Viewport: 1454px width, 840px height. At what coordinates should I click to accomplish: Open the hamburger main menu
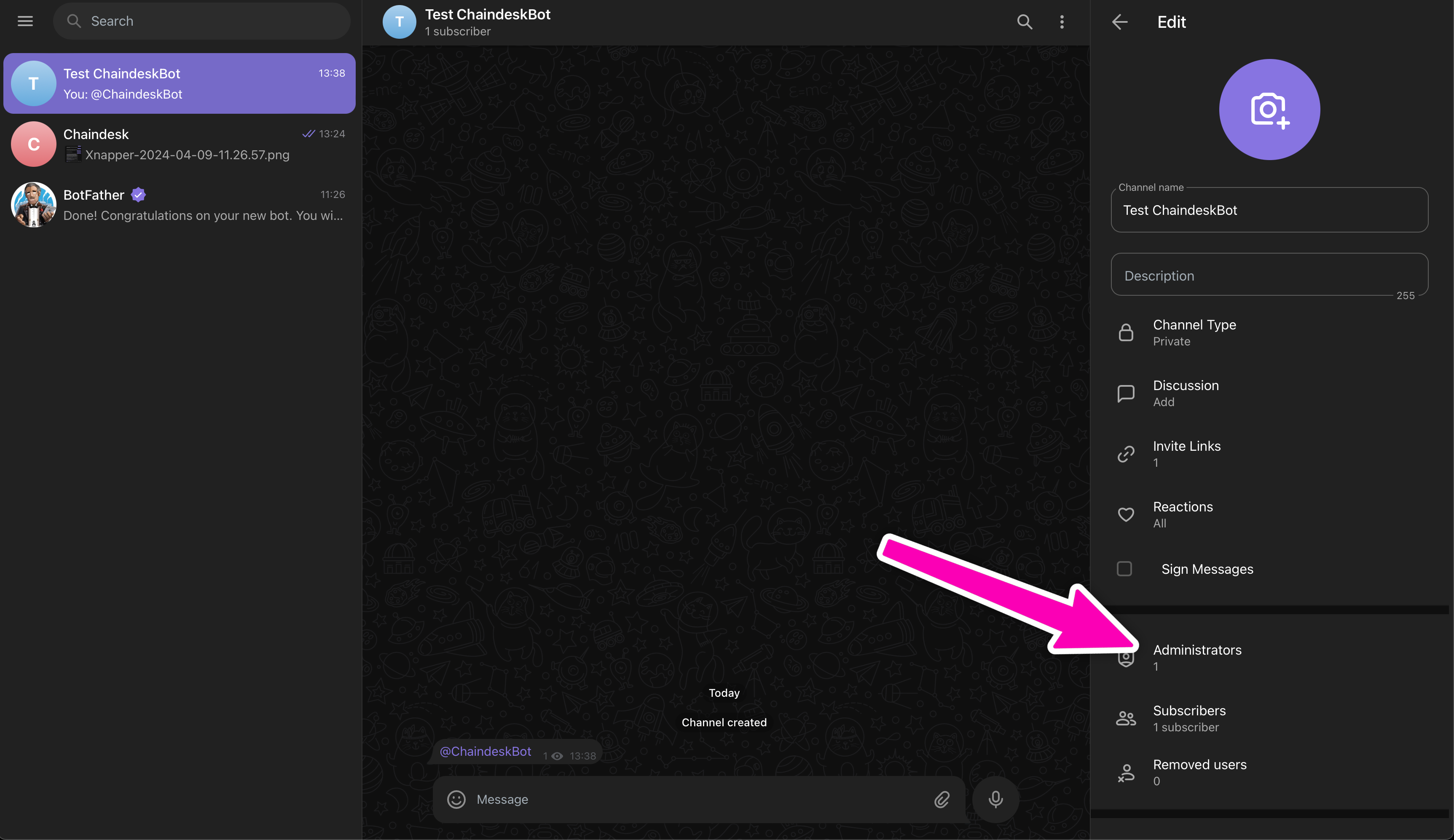tap(25, 21)
